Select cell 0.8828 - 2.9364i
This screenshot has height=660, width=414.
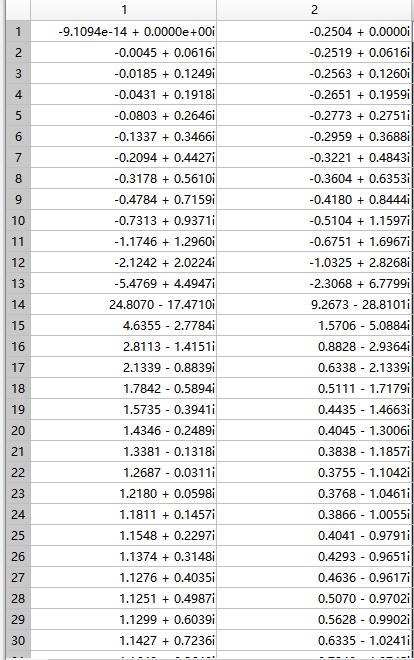314,346
